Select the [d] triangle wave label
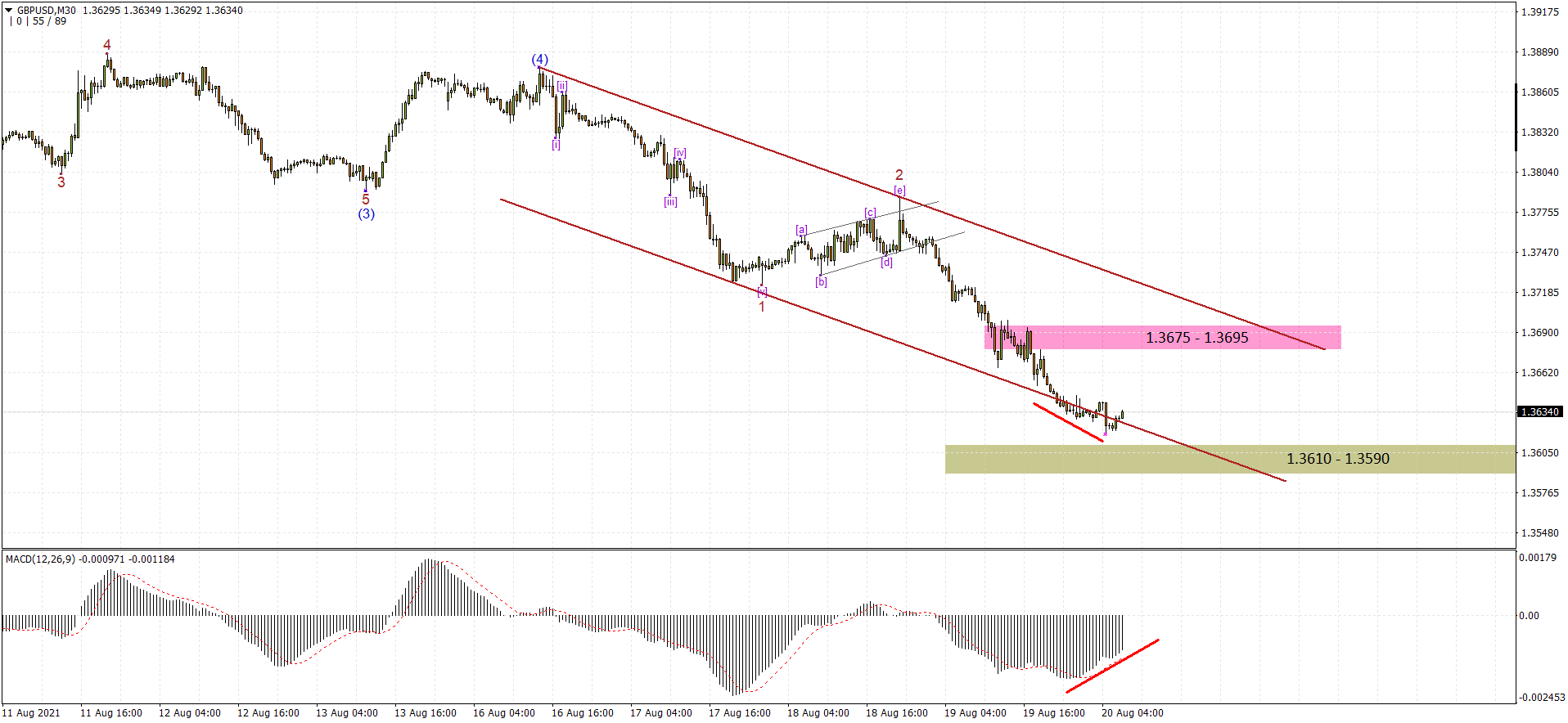 887,263
